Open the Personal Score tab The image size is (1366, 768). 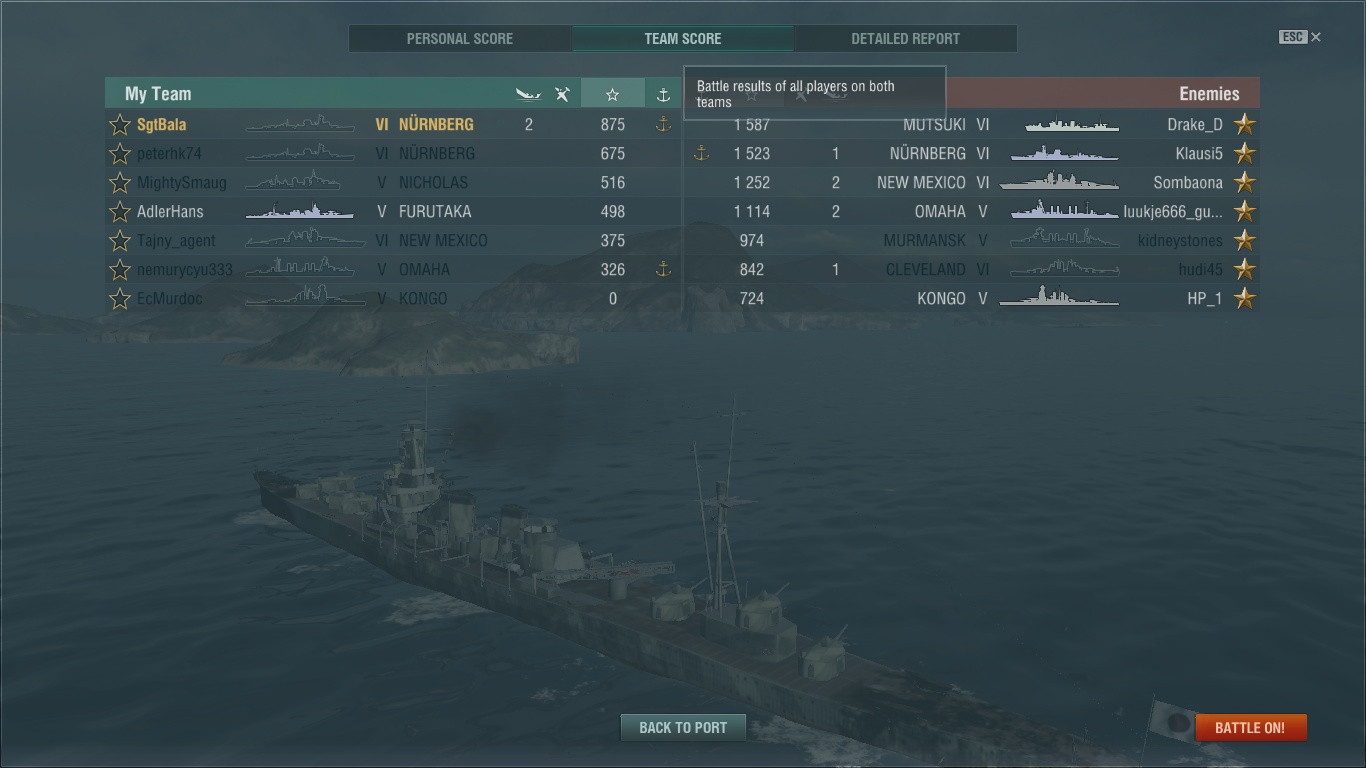(x=460, y=39)
